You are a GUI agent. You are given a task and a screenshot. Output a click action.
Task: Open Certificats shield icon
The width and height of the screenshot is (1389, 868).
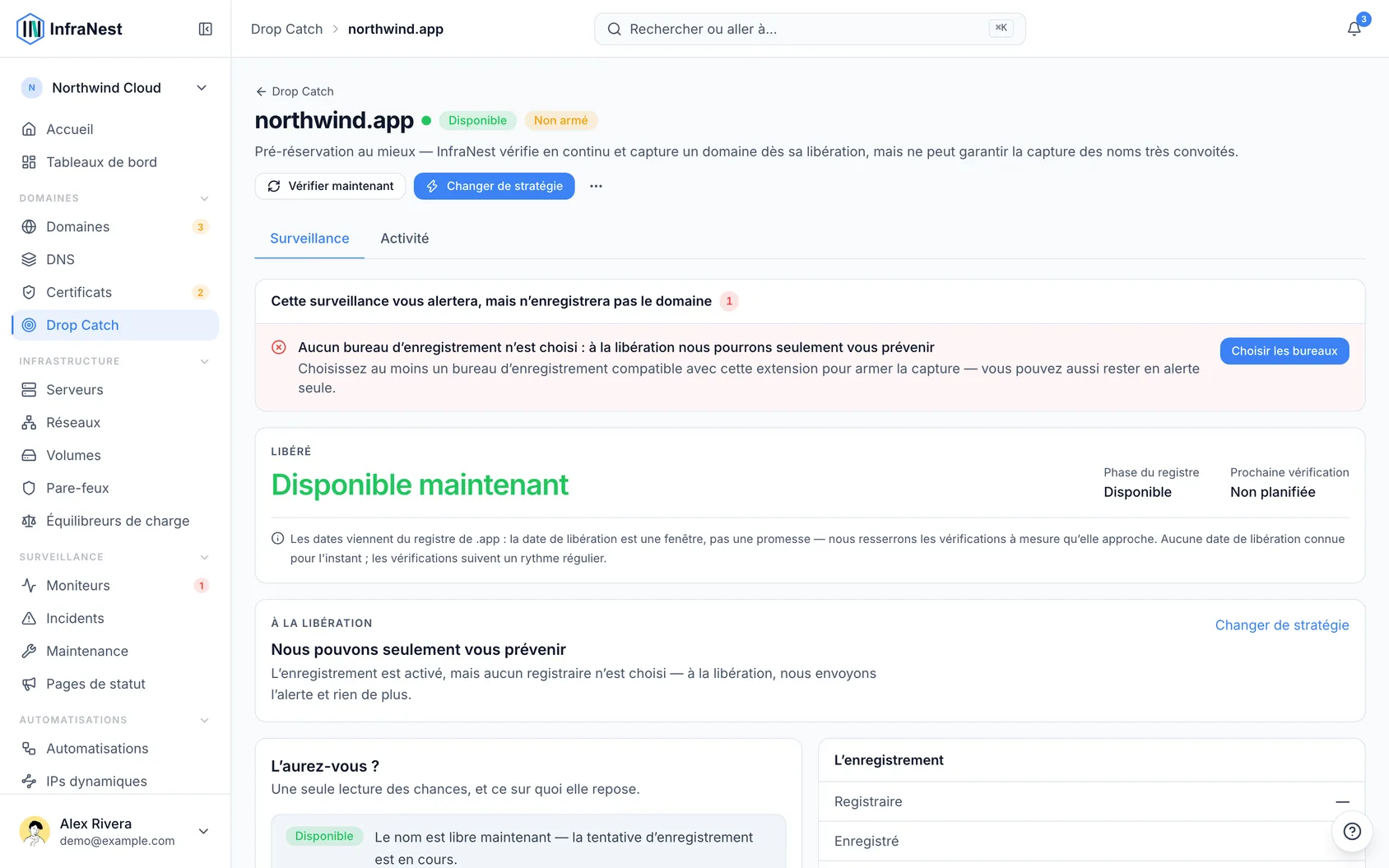tap(29, 292)
